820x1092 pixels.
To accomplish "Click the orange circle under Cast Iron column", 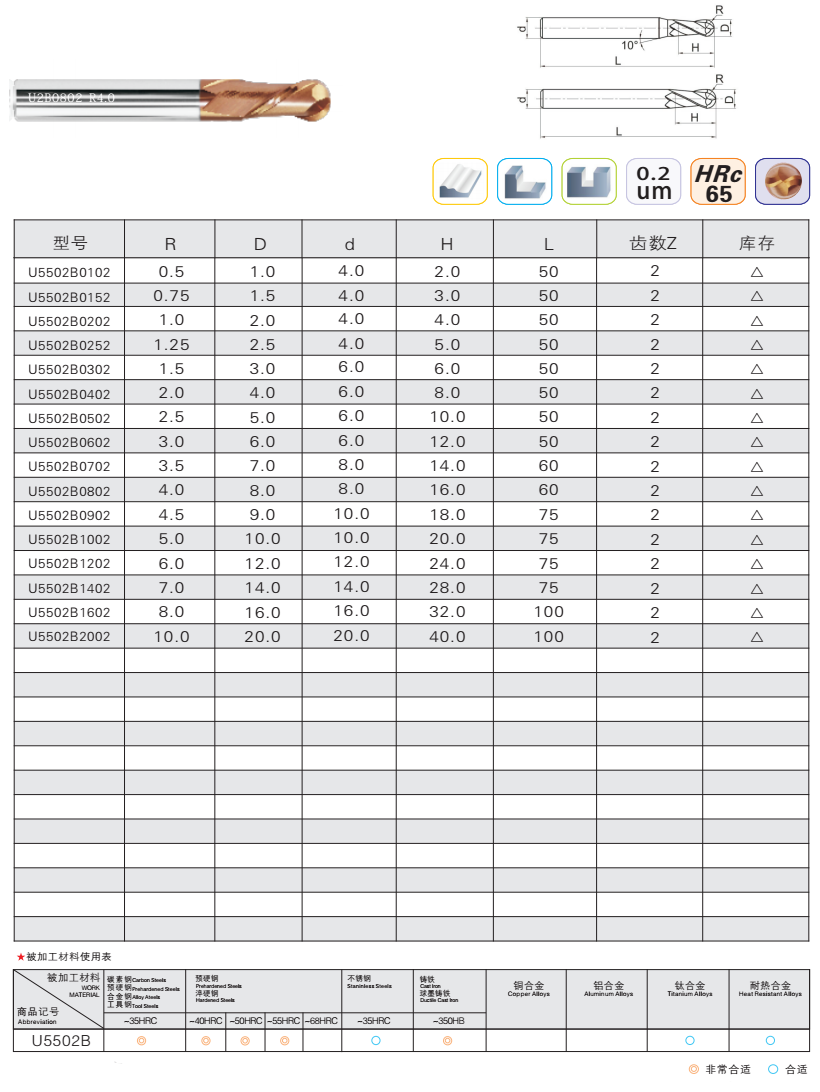I will coord(449,1041).
